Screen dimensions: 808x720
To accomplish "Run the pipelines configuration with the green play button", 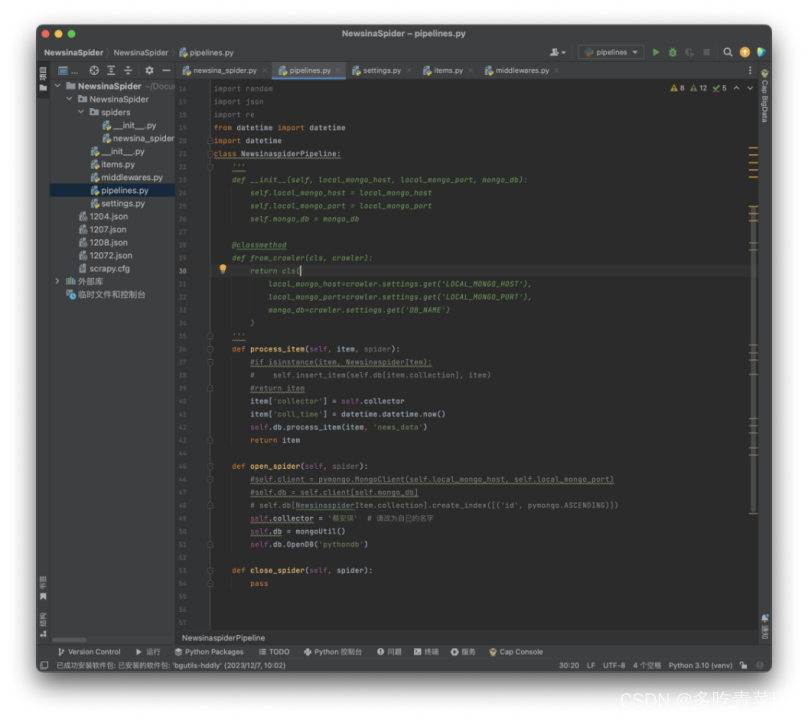I will (x=656, y=52).
